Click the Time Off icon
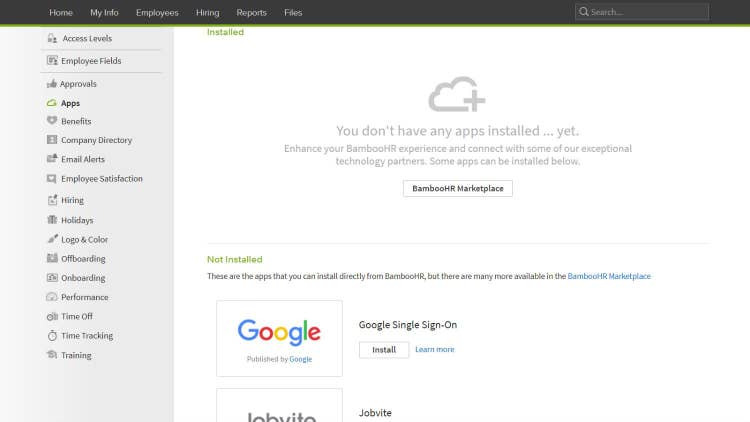The width and height of the screenshot is (750, 422). 52,316
